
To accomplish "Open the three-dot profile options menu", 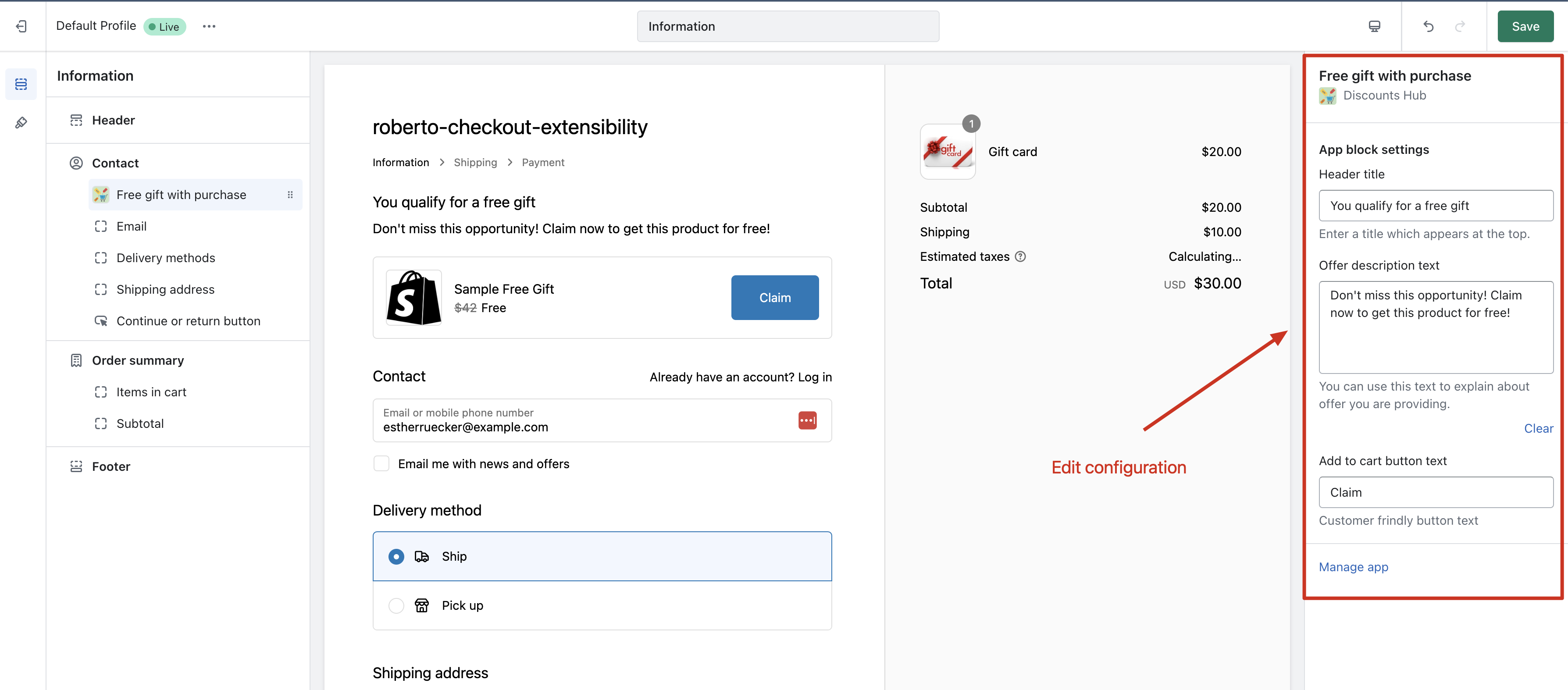I will point(209,26).
